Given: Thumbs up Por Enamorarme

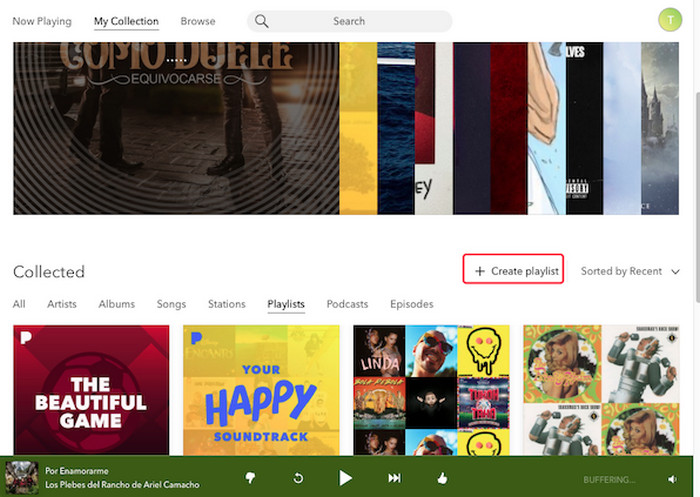Looking at the screenshot, I should 442,478.
